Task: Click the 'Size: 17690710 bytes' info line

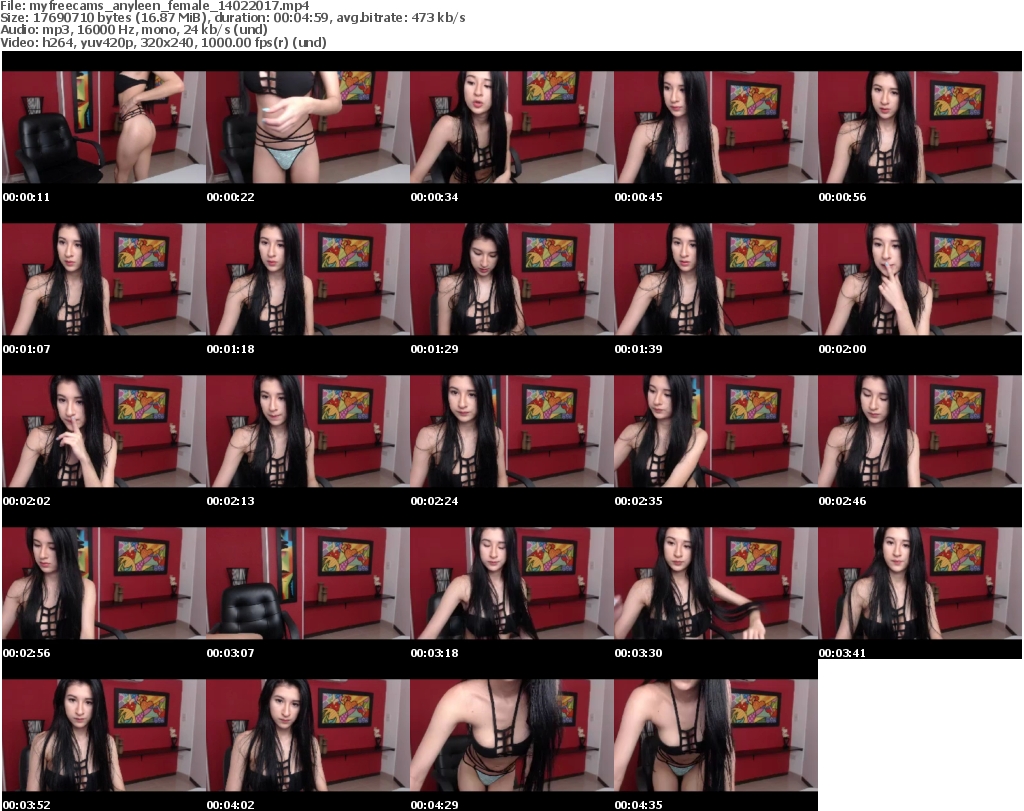Action: (232, 18)
